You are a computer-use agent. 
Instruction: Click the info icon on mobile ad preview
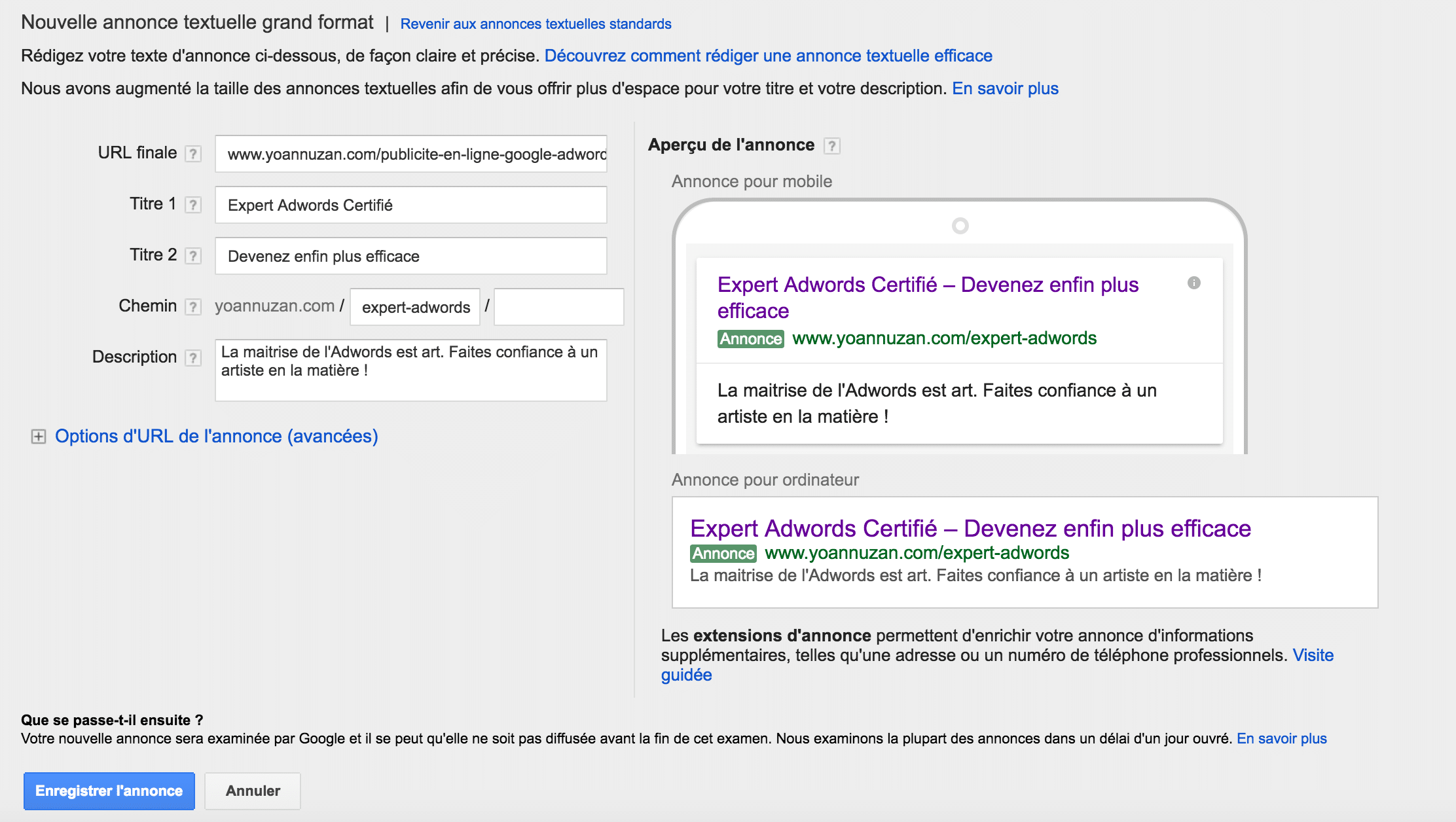[x=1194, y=282]
